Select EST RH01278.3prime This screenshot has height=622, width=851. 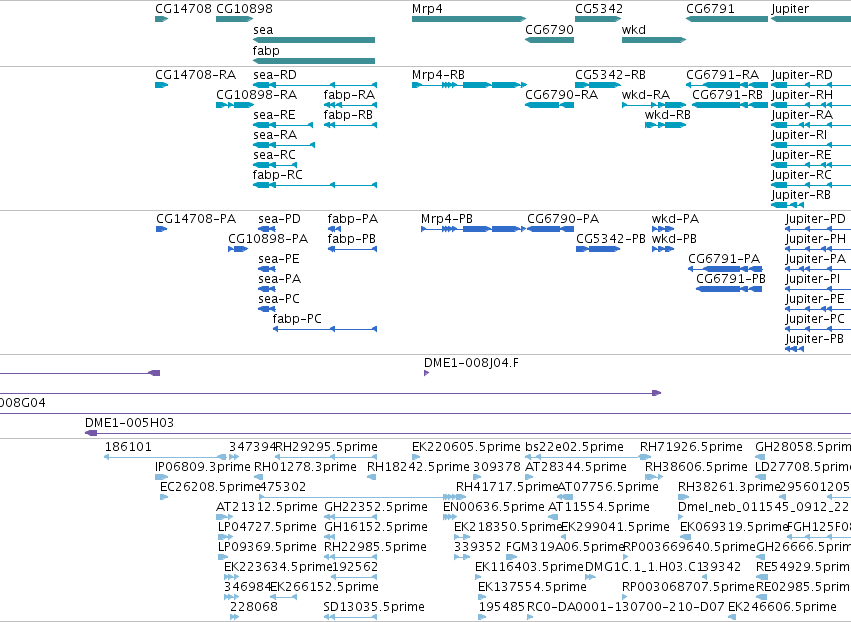tap(259, 477)
